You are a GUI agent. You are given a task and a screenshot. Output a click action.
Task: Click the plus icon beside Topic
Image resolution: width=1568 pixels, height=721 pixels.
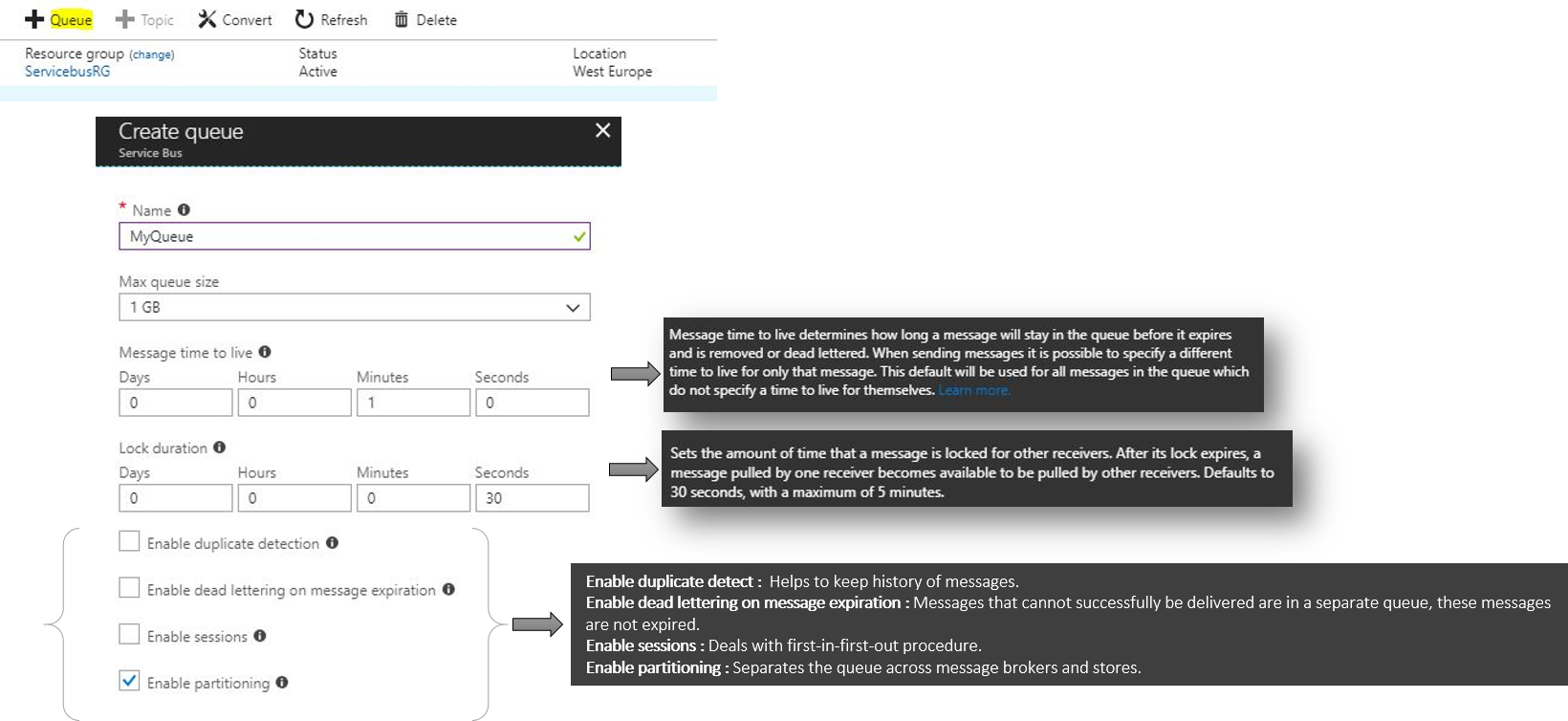[124, 19]
